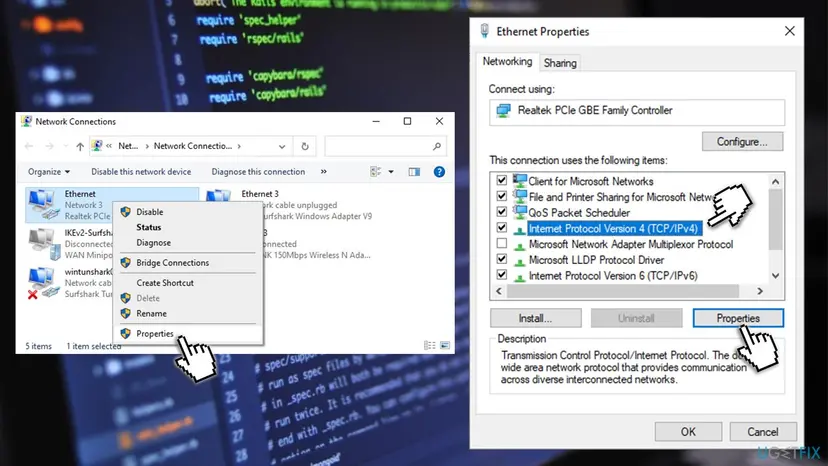Switch to the Networking tab

pos(507,61)
